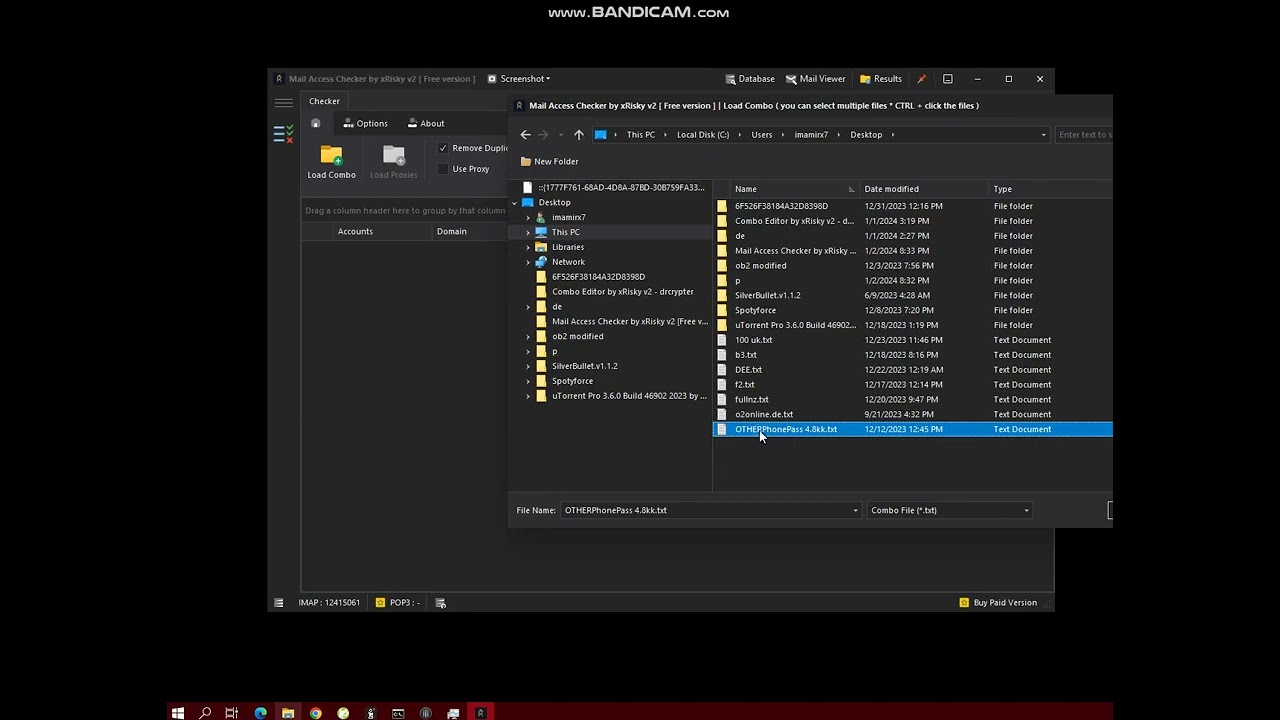The width and height of the screenshot is (1280, 720).
Task: Select OTHERPhonePass 4.8kk.txt in file list
Action: click(912, 430)
